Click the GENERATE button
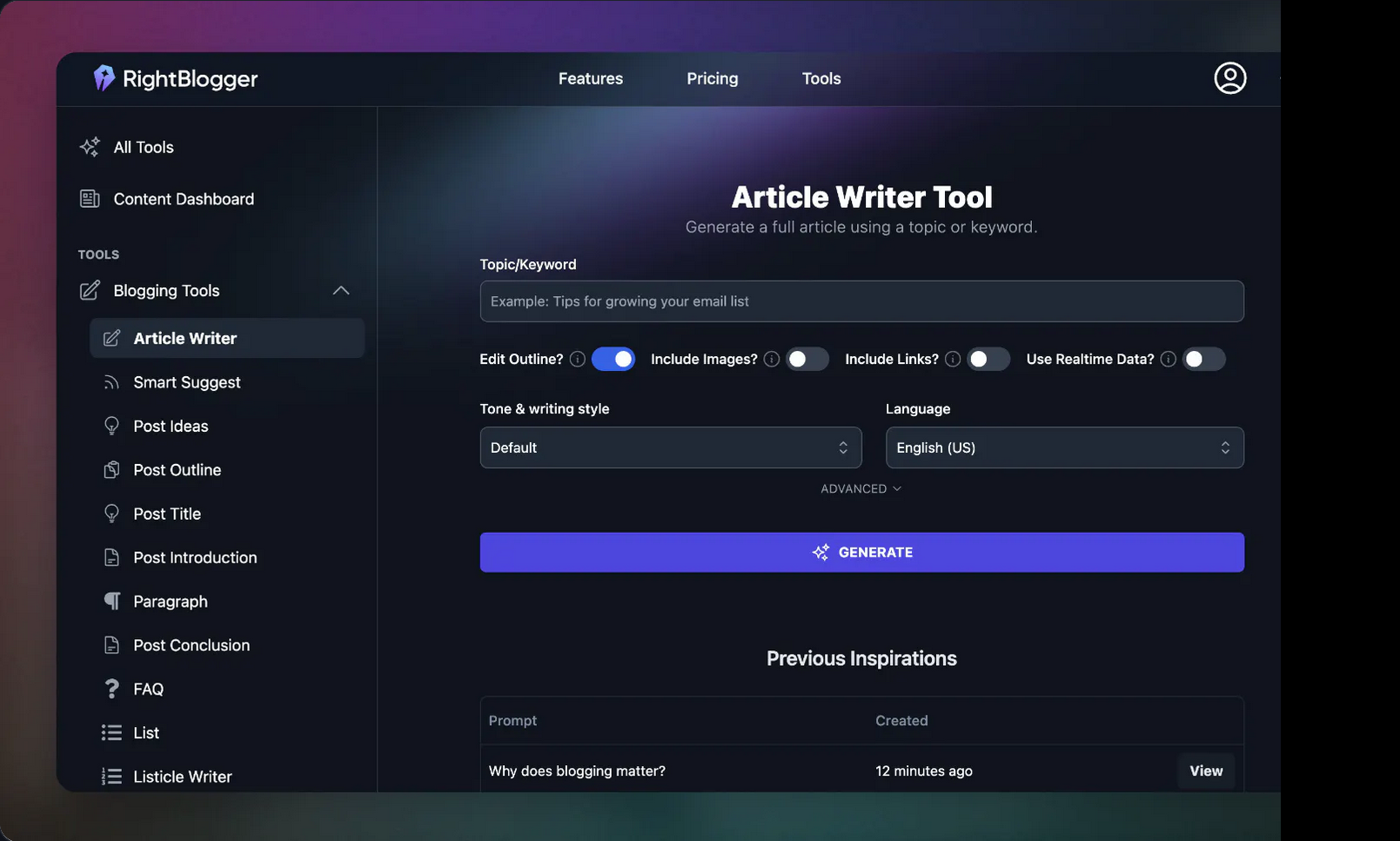Image resolution: width=1400 pixels, height=841 pixels. pyautogui.click(x=861, y=552)
